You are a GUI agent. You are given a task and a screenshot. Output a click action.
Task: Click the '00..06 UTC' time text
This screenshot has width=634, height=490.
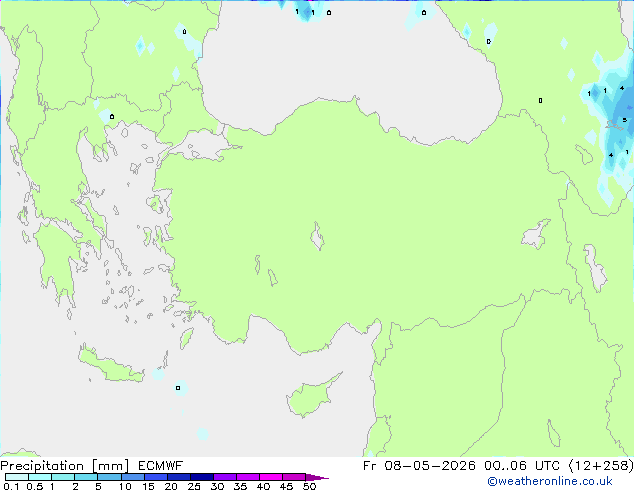(x=522, y=466)
